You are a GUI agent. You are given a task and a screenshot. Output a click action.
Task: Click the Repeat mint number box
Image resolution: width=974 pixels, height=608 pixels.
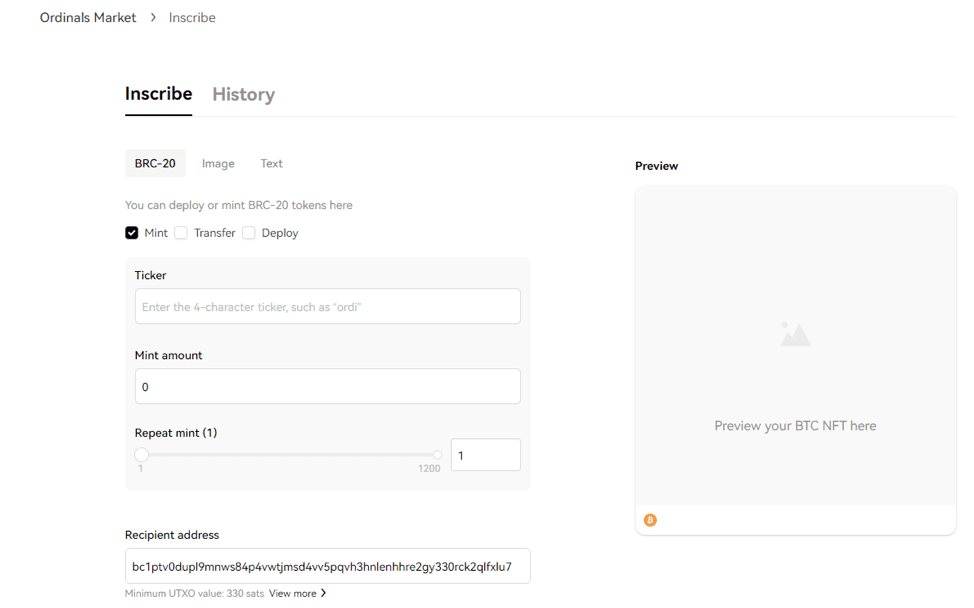[x=485, y=455]
